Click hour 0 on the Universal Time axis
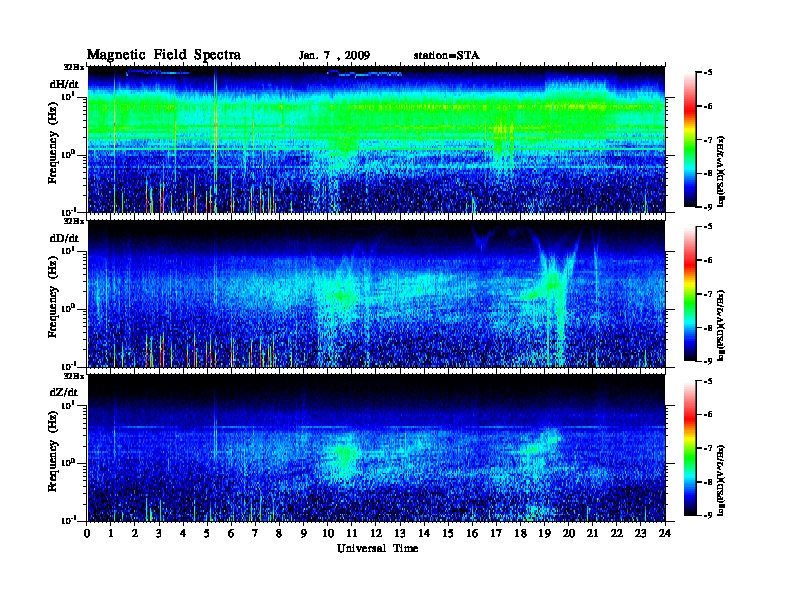Image resolution: width=792 pixels, height=612 pixels. (87, 533)
